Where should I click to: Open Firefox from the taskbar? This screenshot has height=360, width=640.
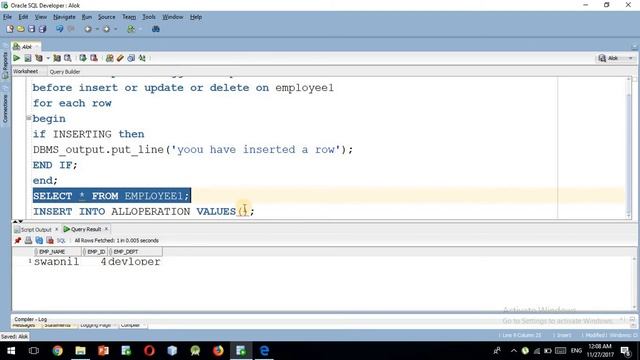[x=218, y=351]
